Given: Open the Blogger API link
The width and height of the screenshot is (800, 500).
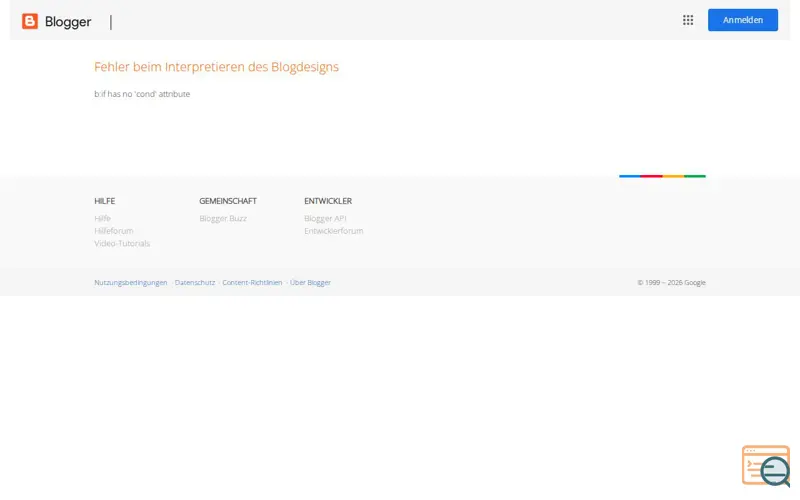Looking at the screenshot, I should click(x=325, y=218).
